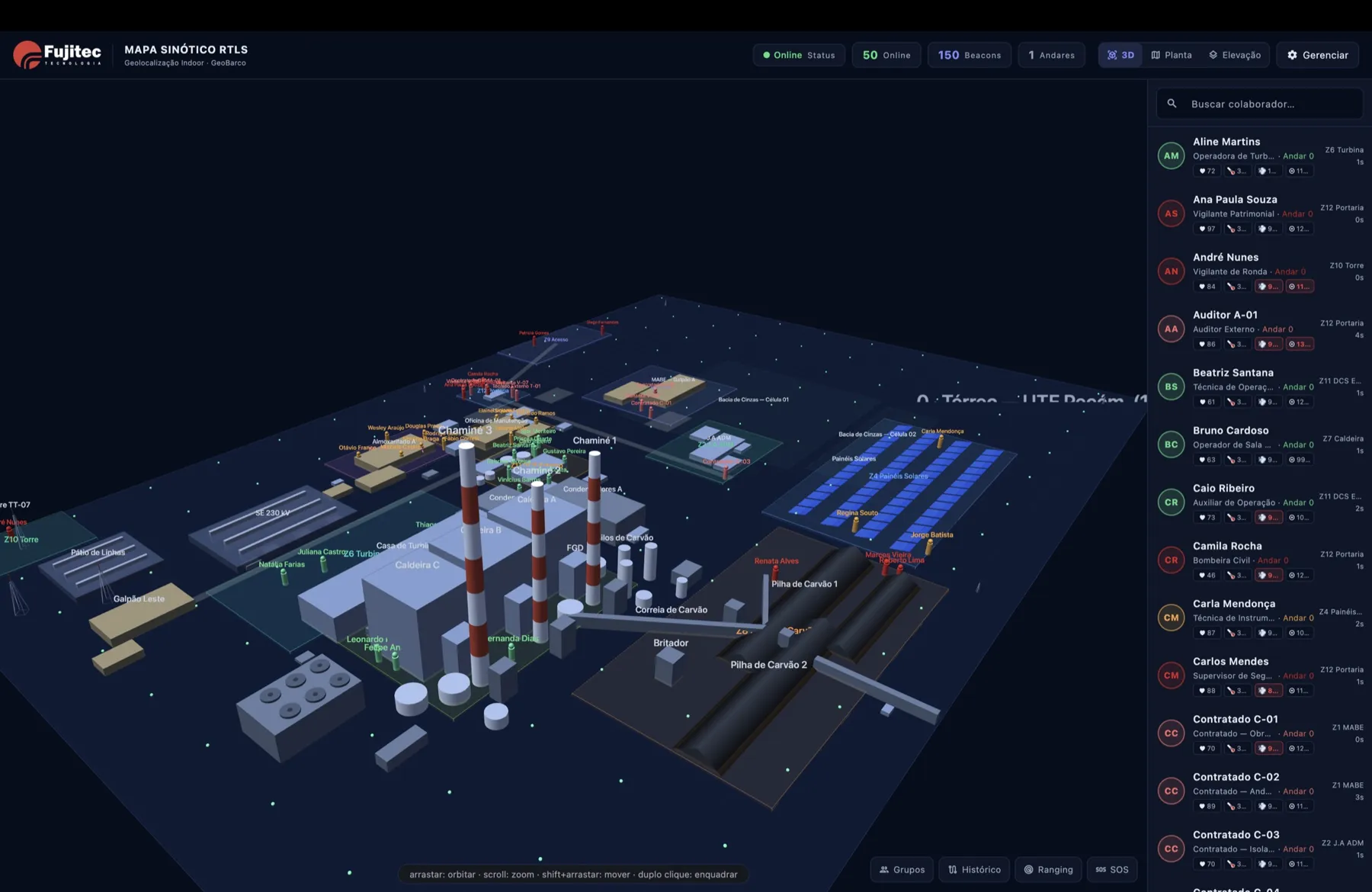The height and width of the screenshot is (892, 1372).
Task: Click the Fujitec logo icon
Action: [27, 55]
